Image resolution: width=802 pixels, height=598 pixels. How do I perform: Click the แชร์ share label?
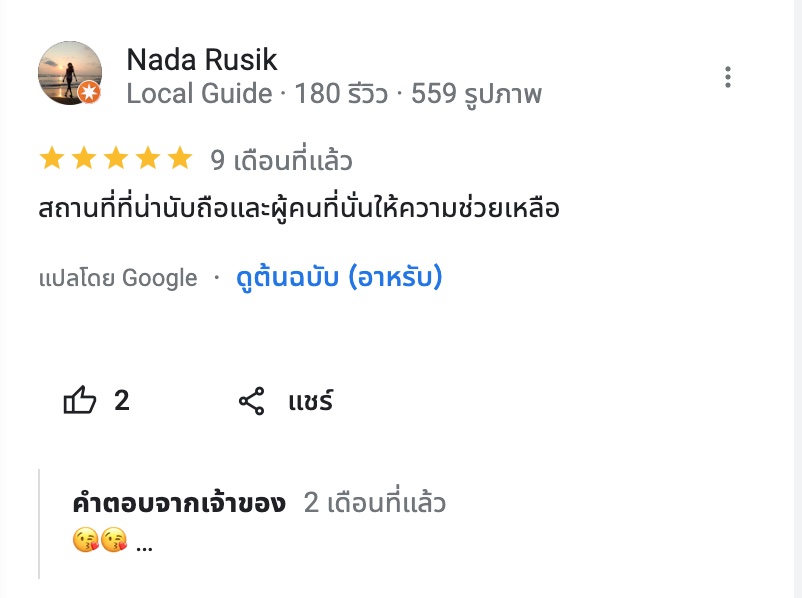pos(310,402)
